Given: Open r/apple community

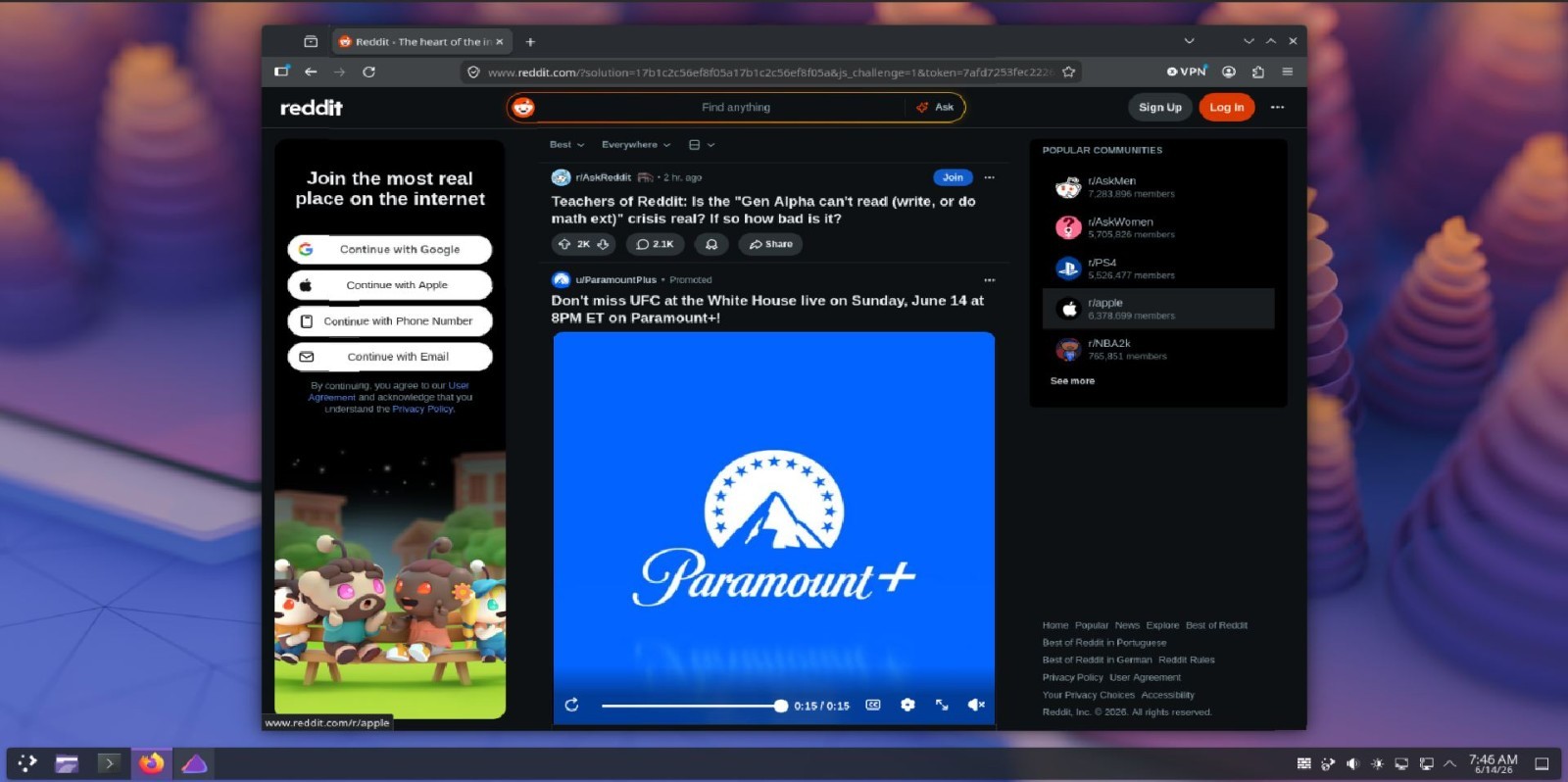Looking at the screenshot, I should pos(1158,309).
